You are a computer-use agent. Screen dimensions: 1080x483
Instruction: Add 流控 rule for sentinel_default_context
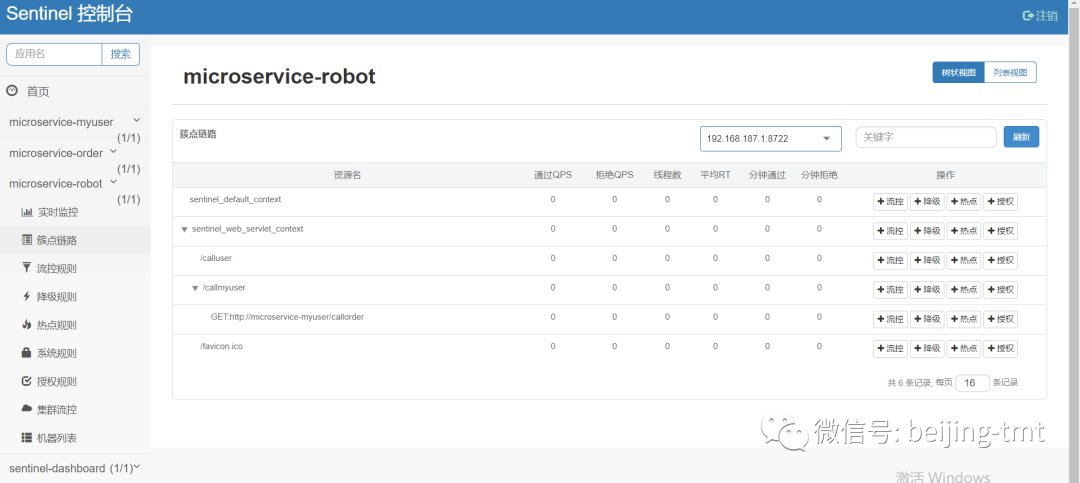point(890,202)
